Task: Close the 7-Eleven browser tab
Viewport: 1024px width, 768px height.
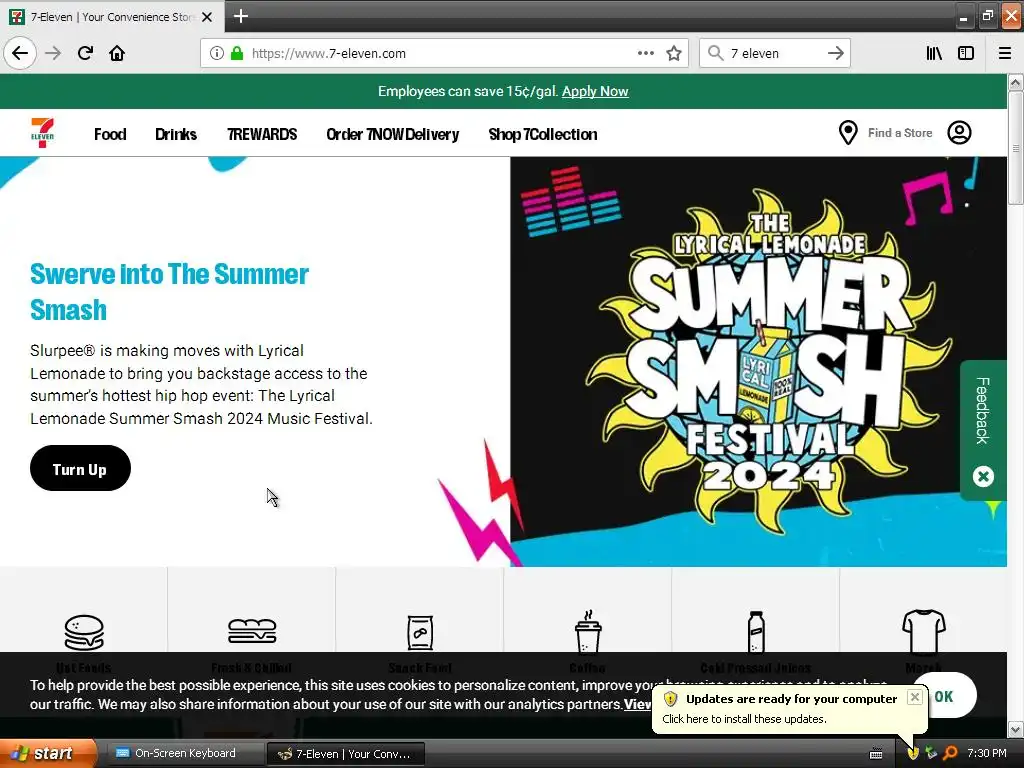Action: [207, 17]
